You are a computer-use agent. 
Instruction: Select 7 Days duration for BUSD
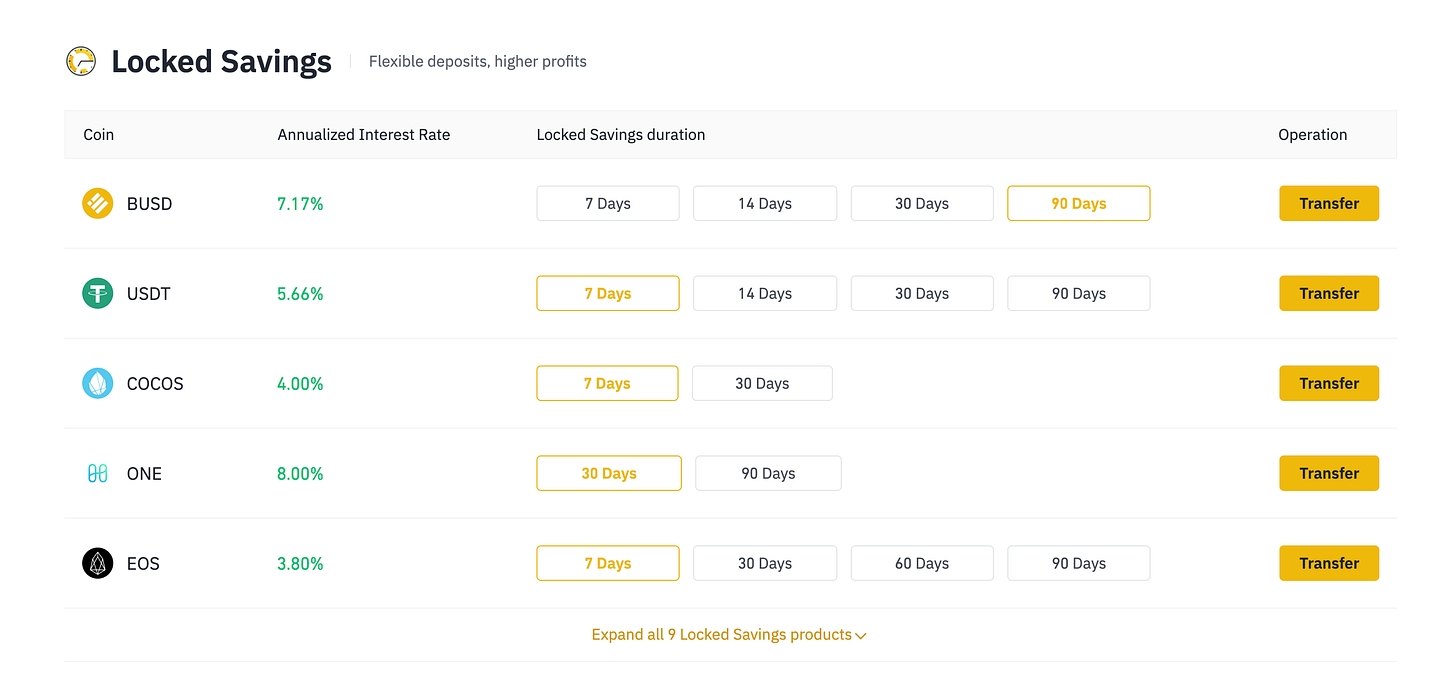608,204
